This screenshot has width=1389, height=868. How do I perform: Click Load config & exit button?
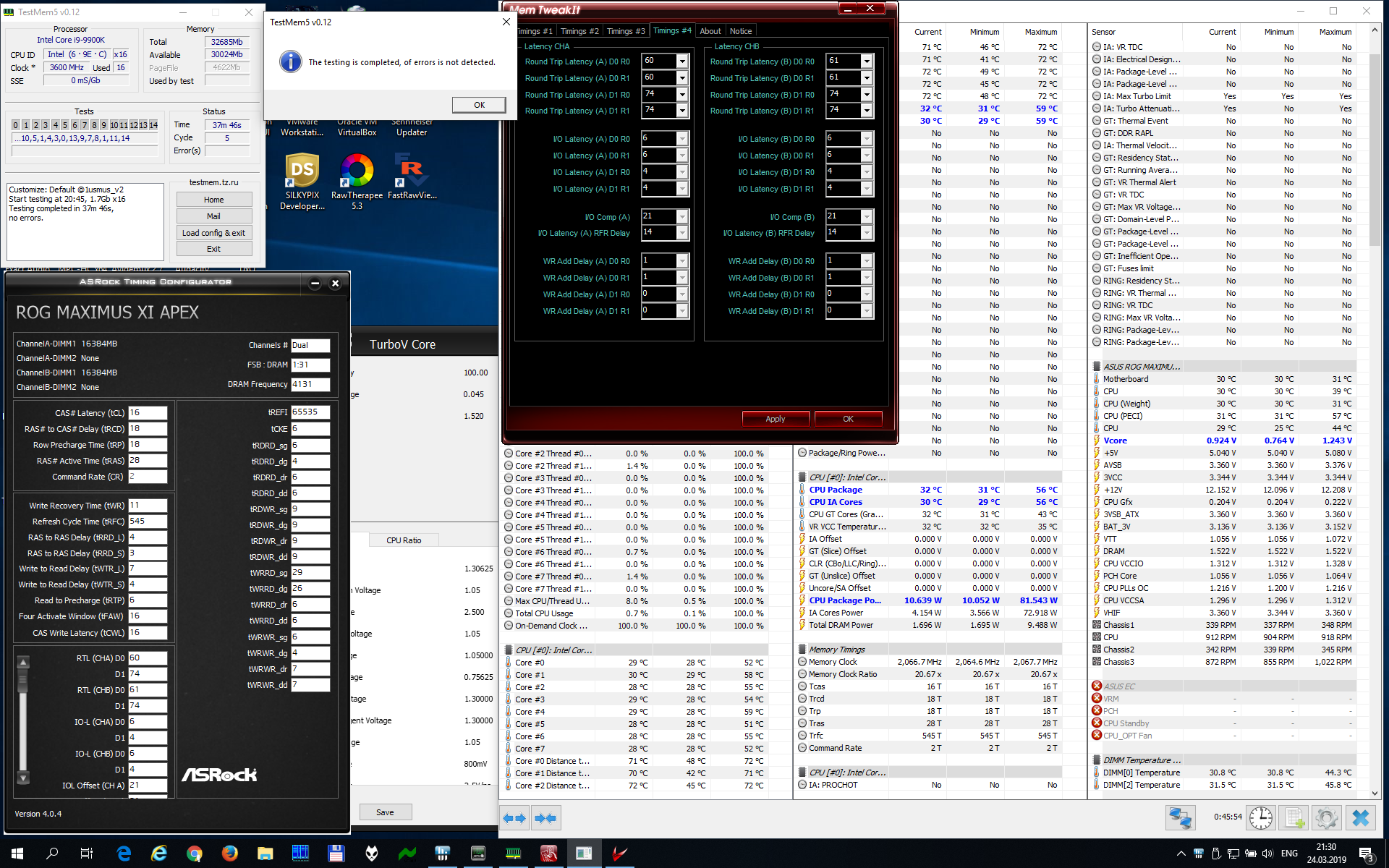(213, 233)
